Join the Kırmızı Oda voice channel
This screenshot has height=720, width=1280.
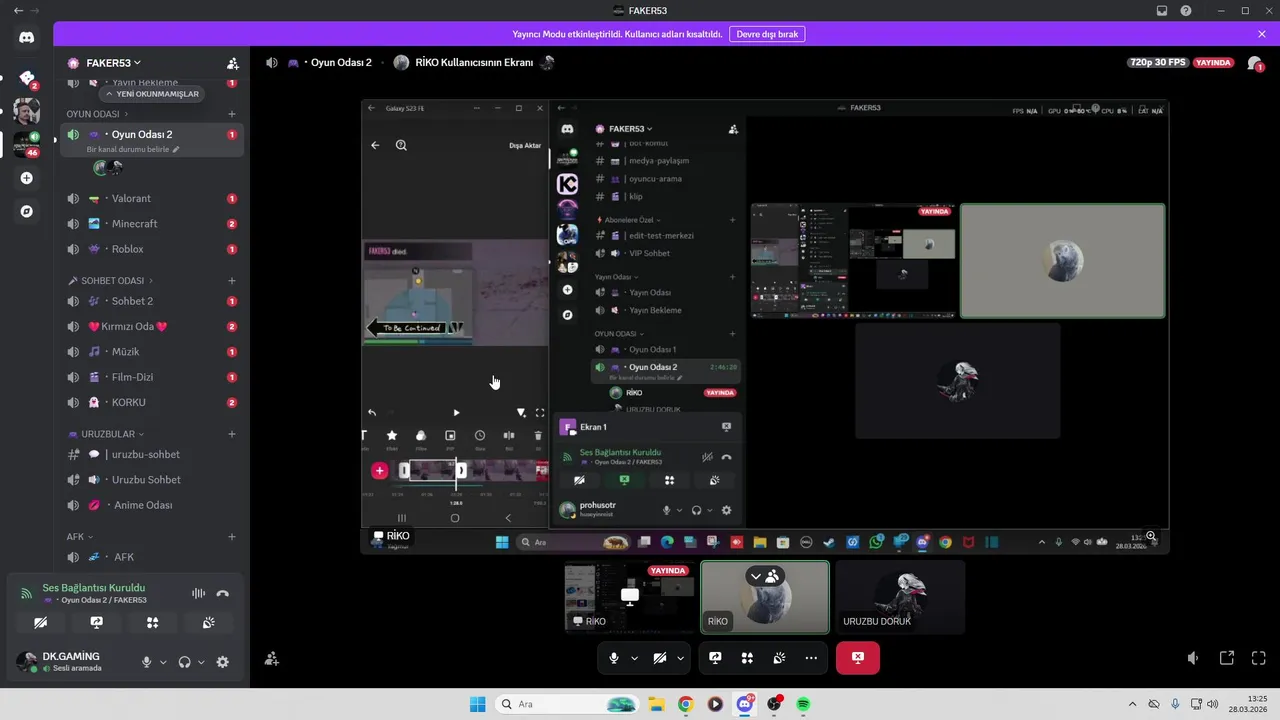point(151,327)
